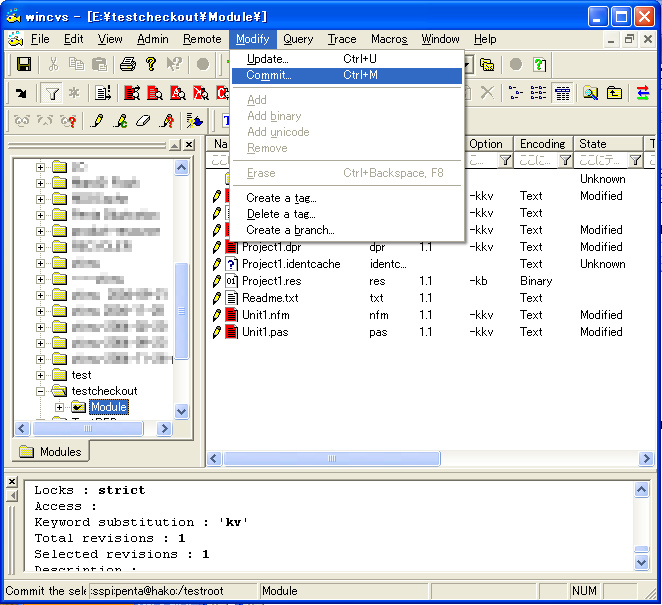Viewport: 662px width, 605px height.
Task: Click the eraser unedit icon
Action: pyautogui.click(x=143, y=121)
